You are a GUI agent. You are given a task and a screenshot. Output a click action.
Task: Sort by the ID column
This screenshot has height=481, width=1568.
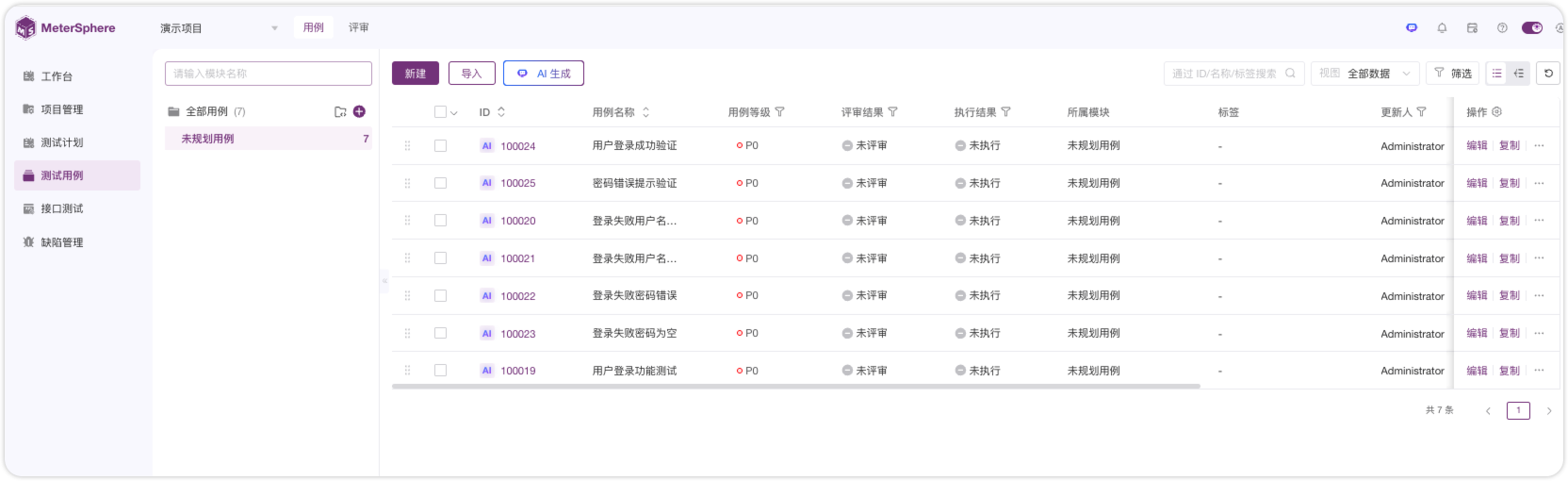[501, 112]
